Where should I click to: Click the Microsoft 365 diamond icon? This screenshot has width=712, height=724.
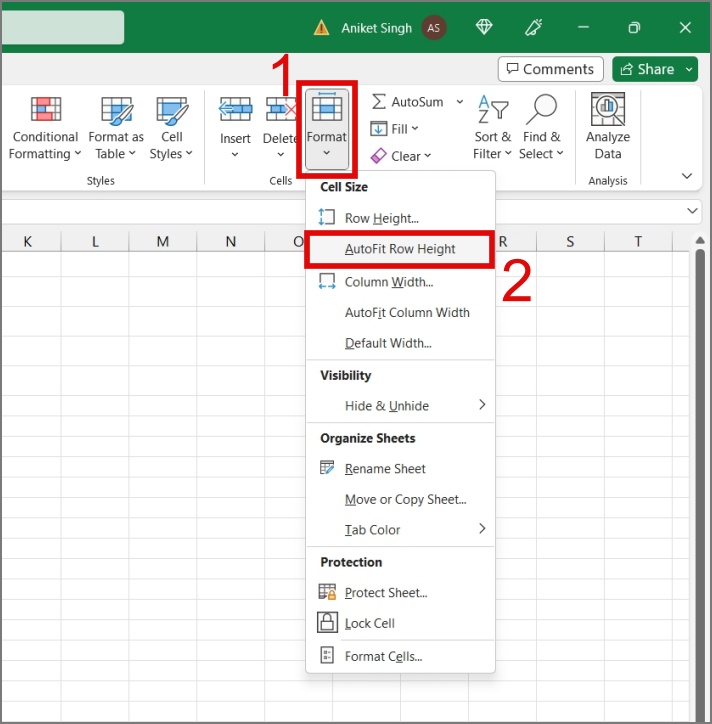(484, 27)
